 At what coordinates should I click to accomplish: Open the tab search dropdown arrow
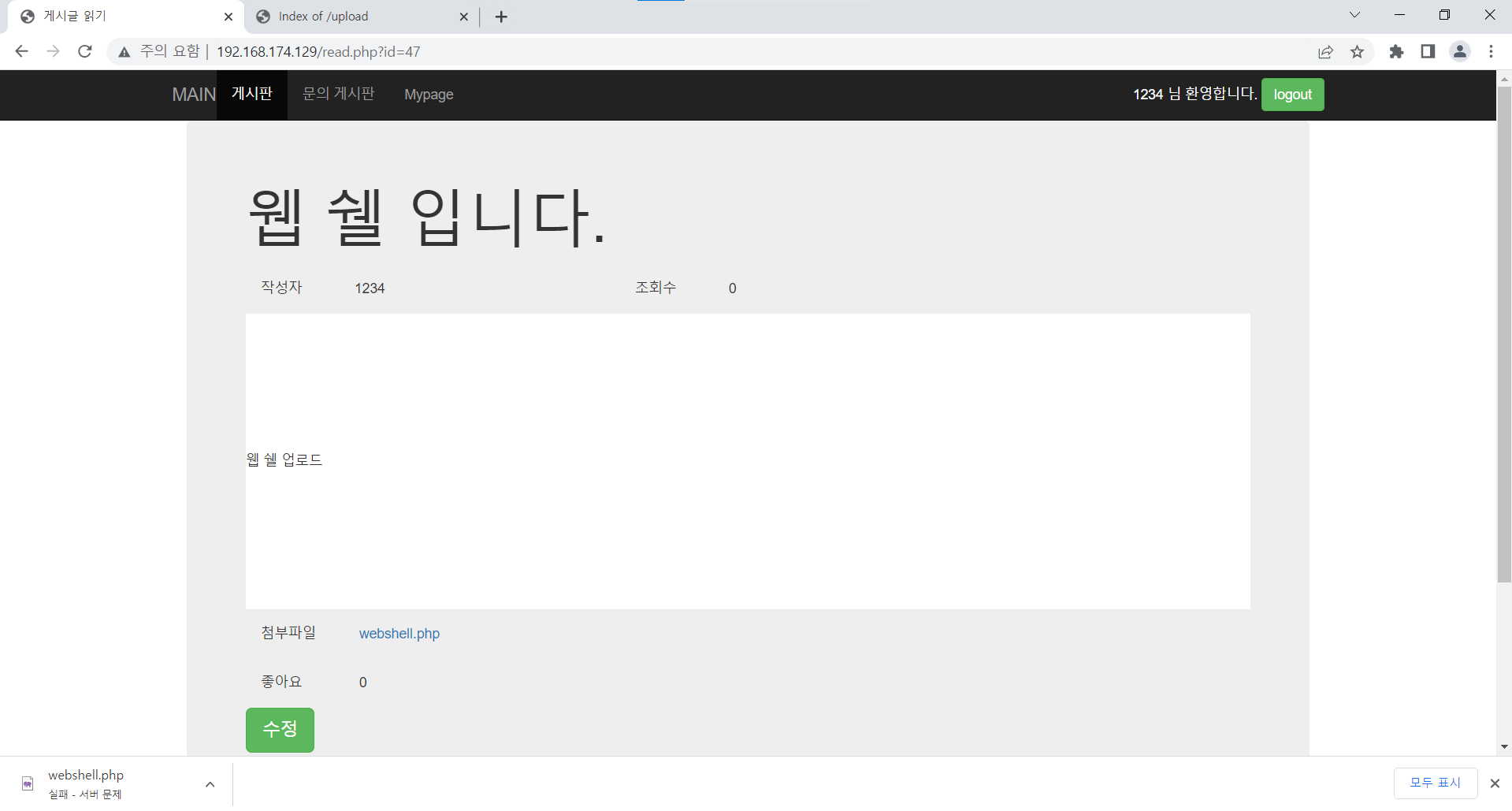[1354, 15]
